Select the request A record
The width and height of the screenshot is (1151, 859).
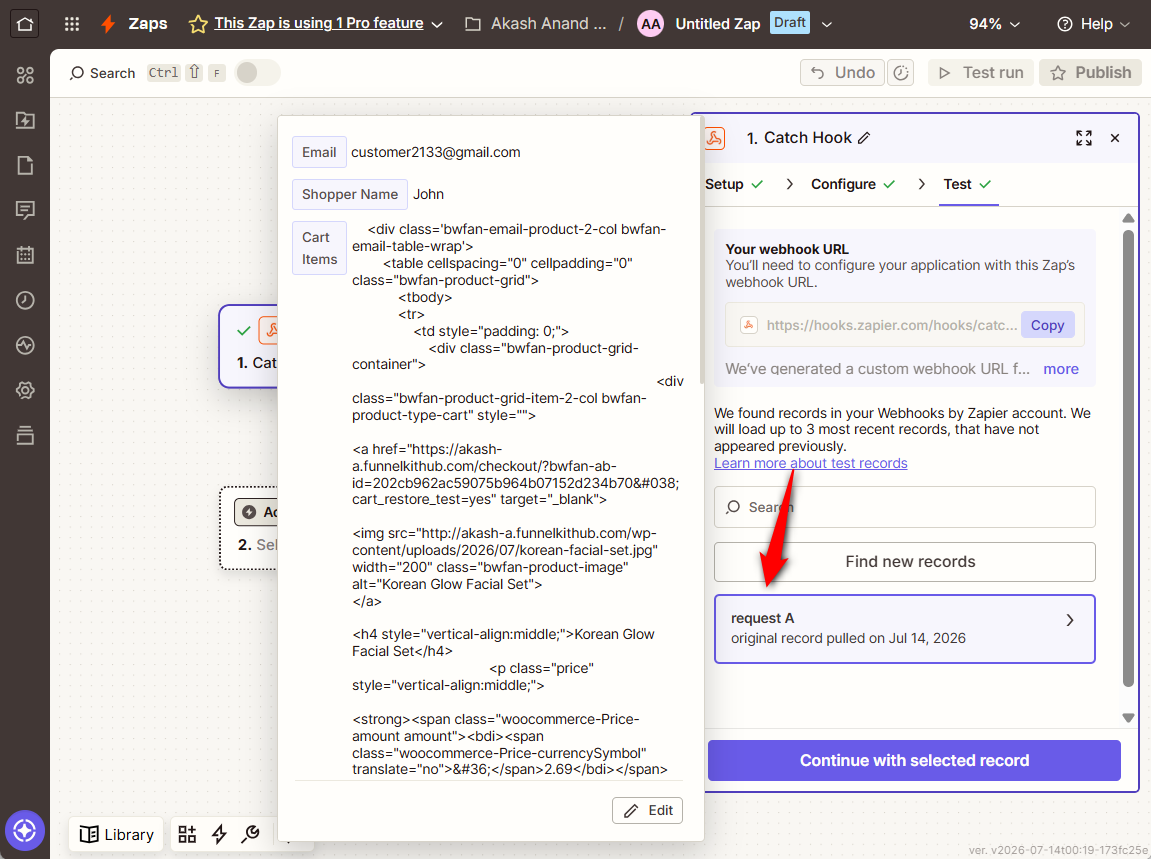tap(904, 628)
